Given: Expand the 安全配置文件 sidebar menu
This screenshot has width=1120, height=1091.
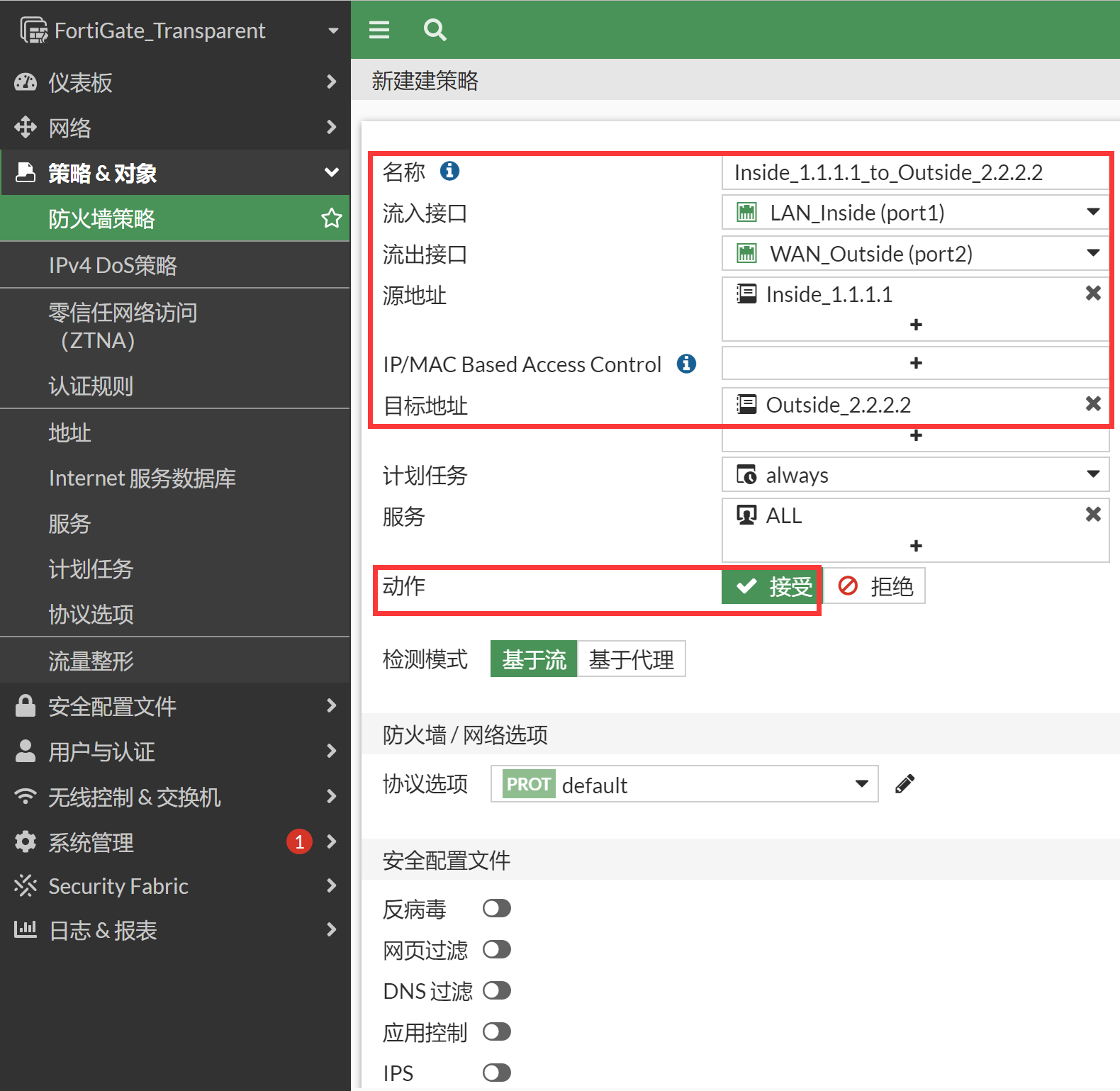Looking at the screenshot, I should point(175,706).
